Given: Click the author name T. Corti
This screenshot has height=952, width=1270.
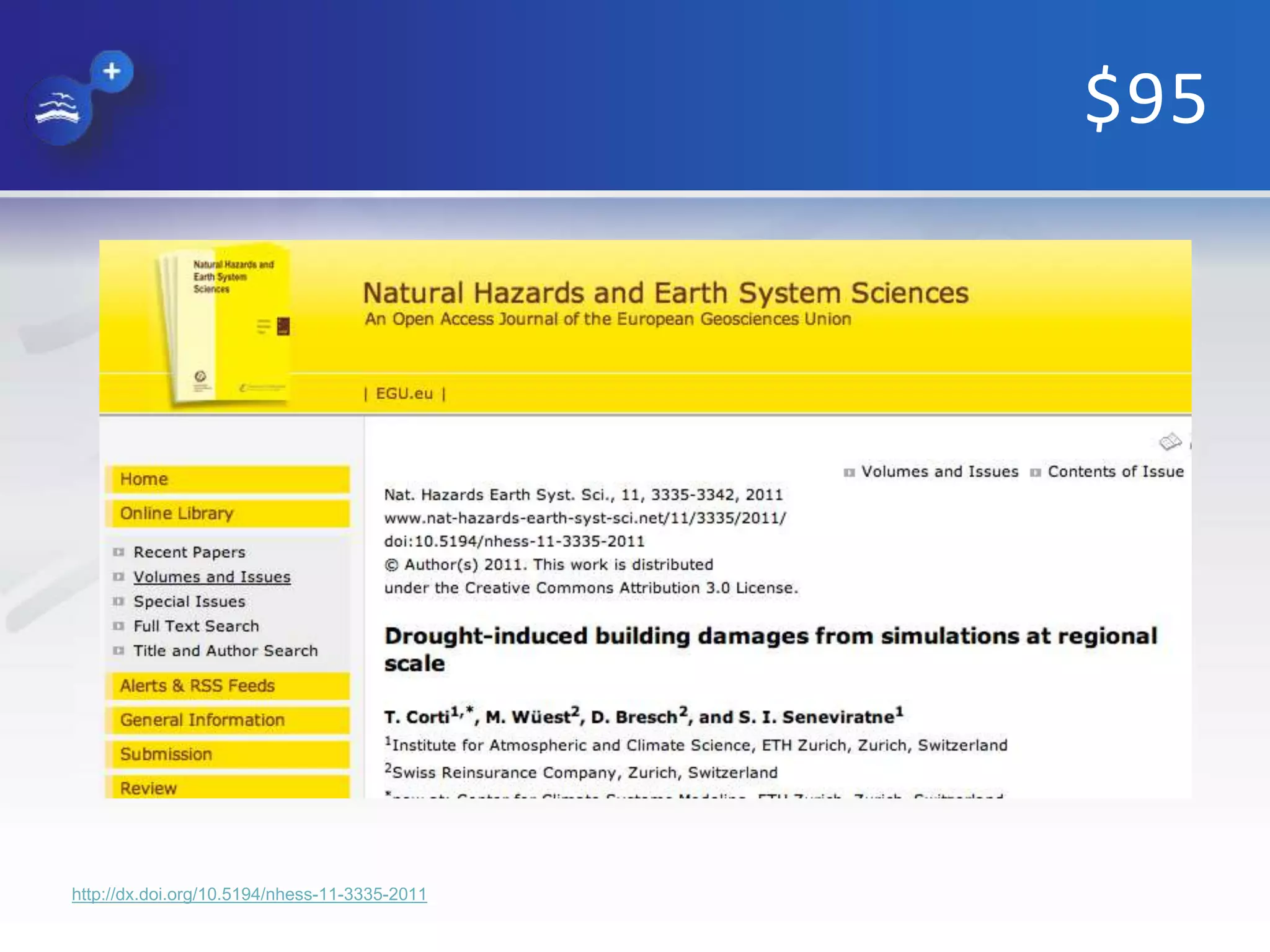Looking at the screenshot, I should coord(417,717).
